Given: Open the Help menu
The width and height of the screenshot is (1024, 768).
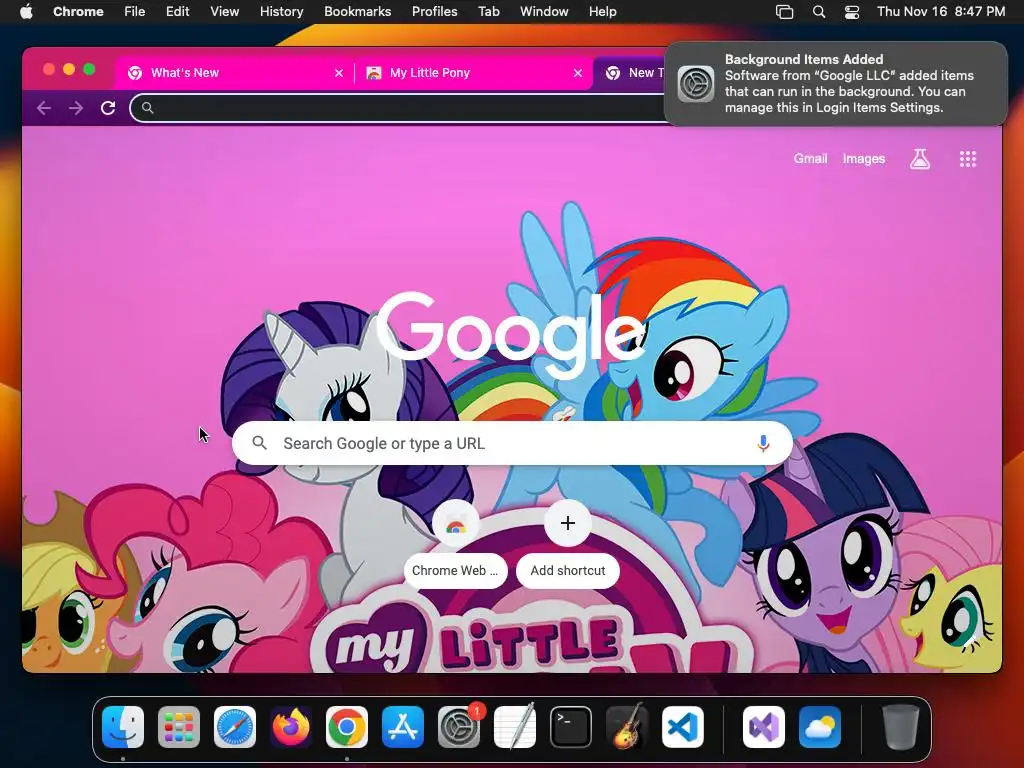Looking at the screenshot, I should [x=602, y=11].
